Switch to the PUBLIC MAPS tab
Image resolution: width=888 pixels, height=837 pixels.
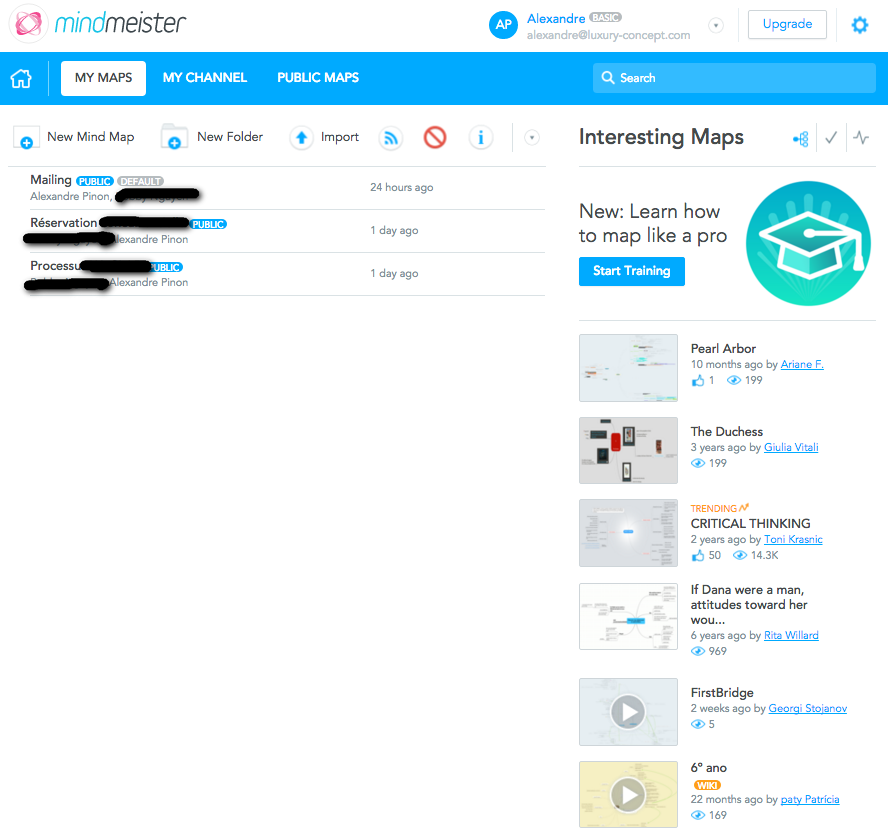[x=318, y=78]
